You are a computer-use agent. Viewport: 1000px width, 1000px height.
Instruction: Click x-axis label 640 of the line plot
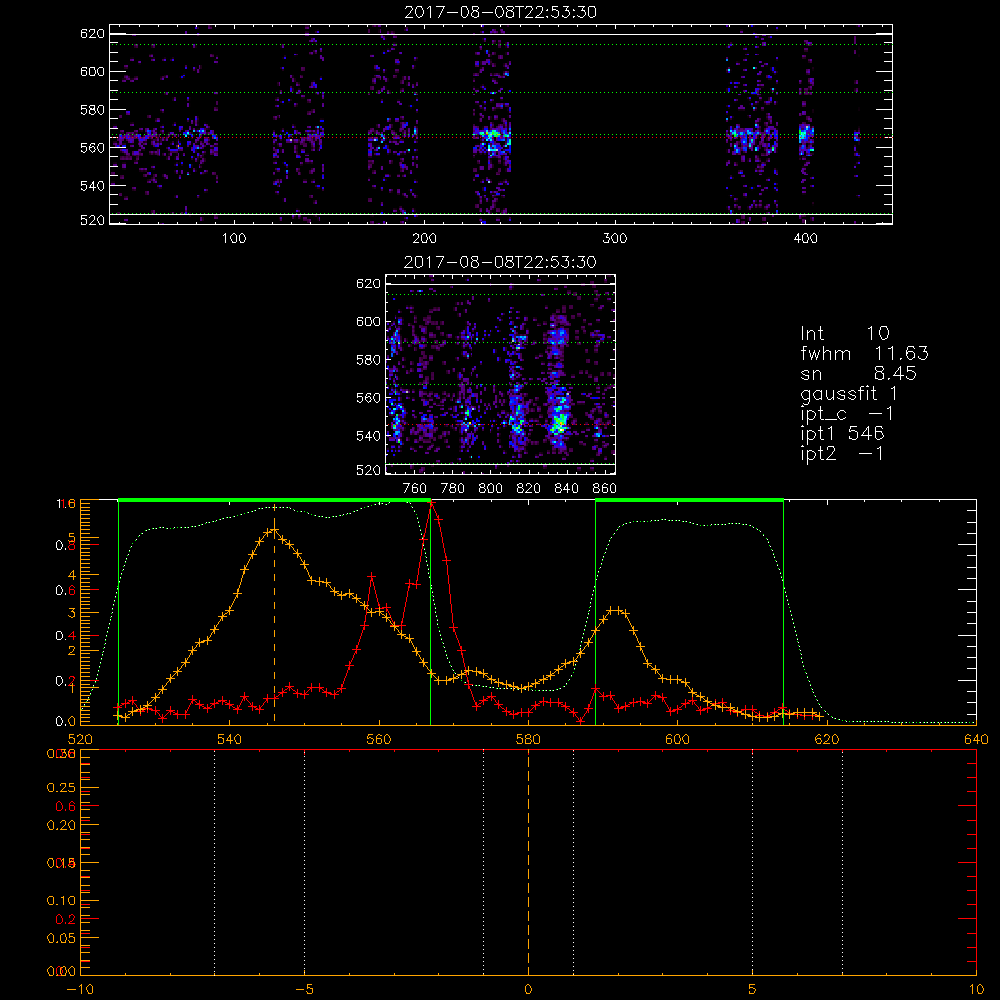(x=976, y=739)
